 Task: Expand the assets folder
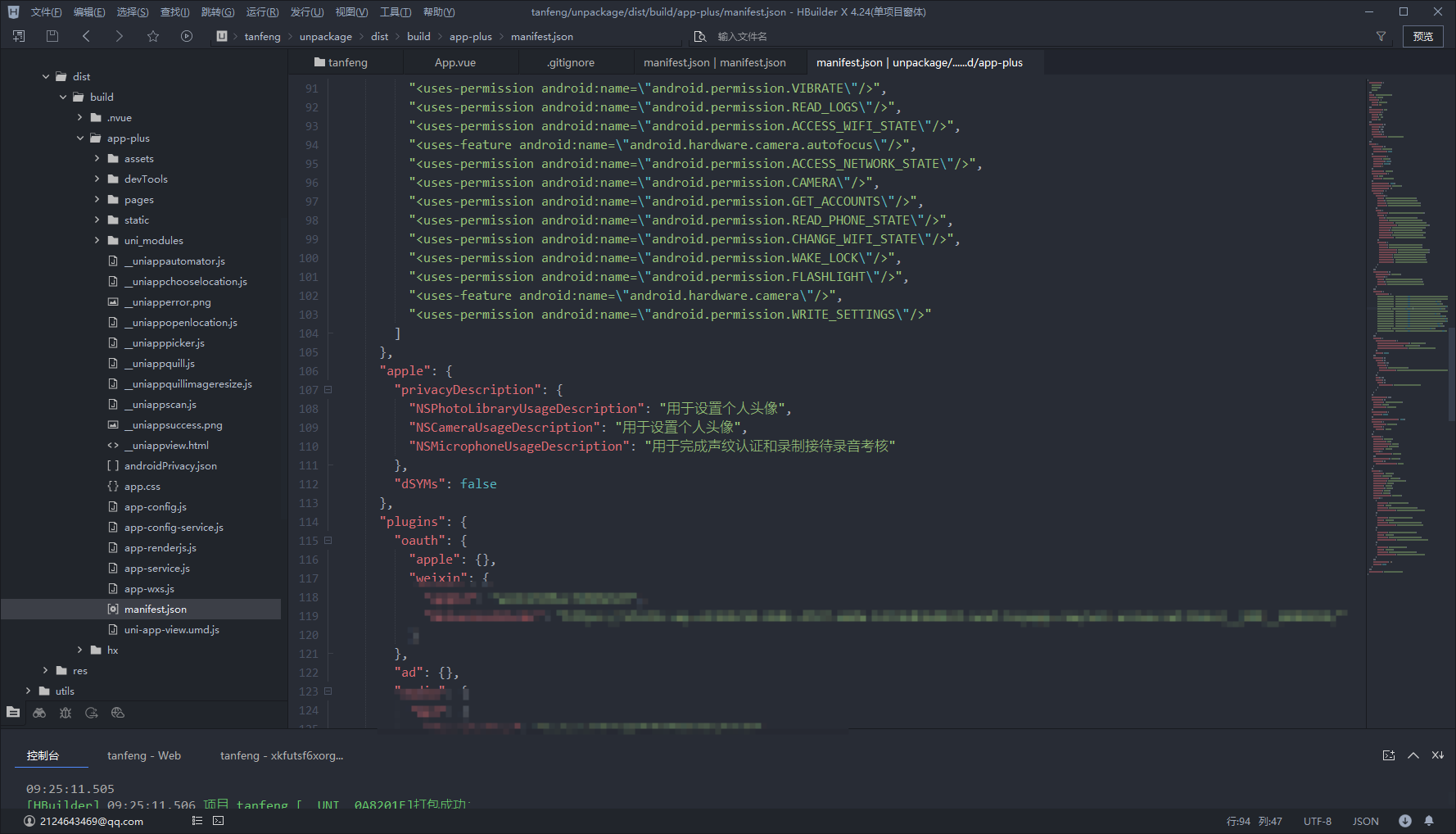tap(97, 158)
